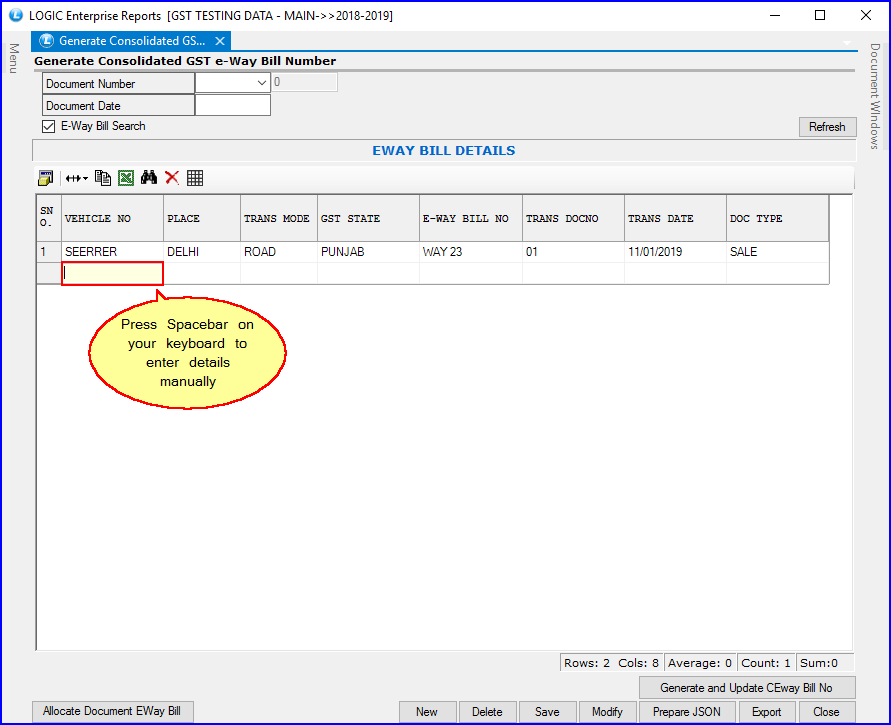Screen dimensions: 891x725
Task: Select the SALE doc type cell
Action: pos(778,252)
